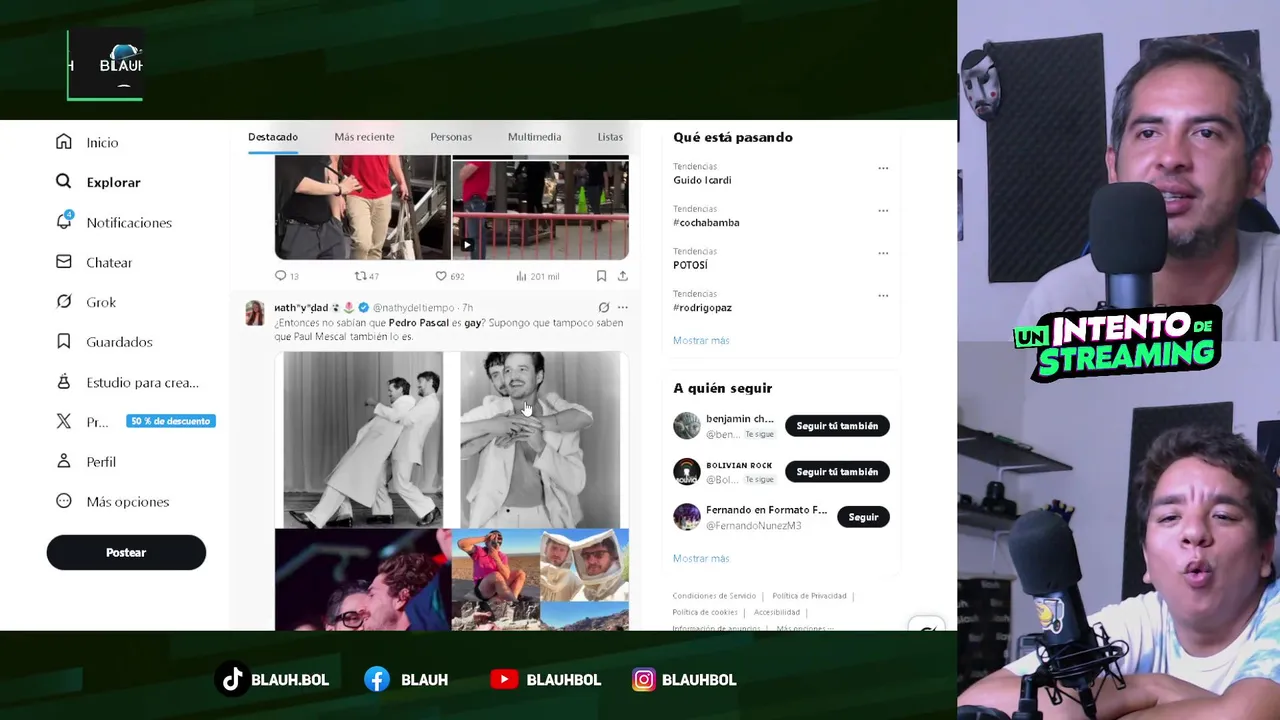Open options for #cochabamba trend
Image resolution: width=1280 pixels, height=720 pixels.
(x=883, y=211)
